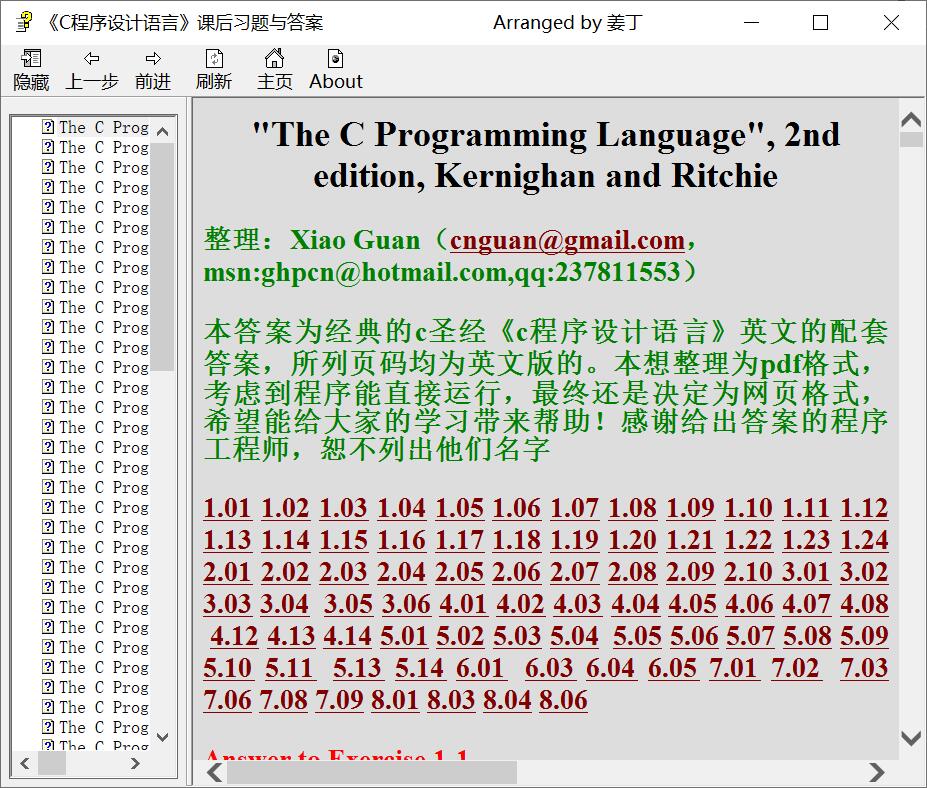Click the content pane's left scroll arrow

215,773
